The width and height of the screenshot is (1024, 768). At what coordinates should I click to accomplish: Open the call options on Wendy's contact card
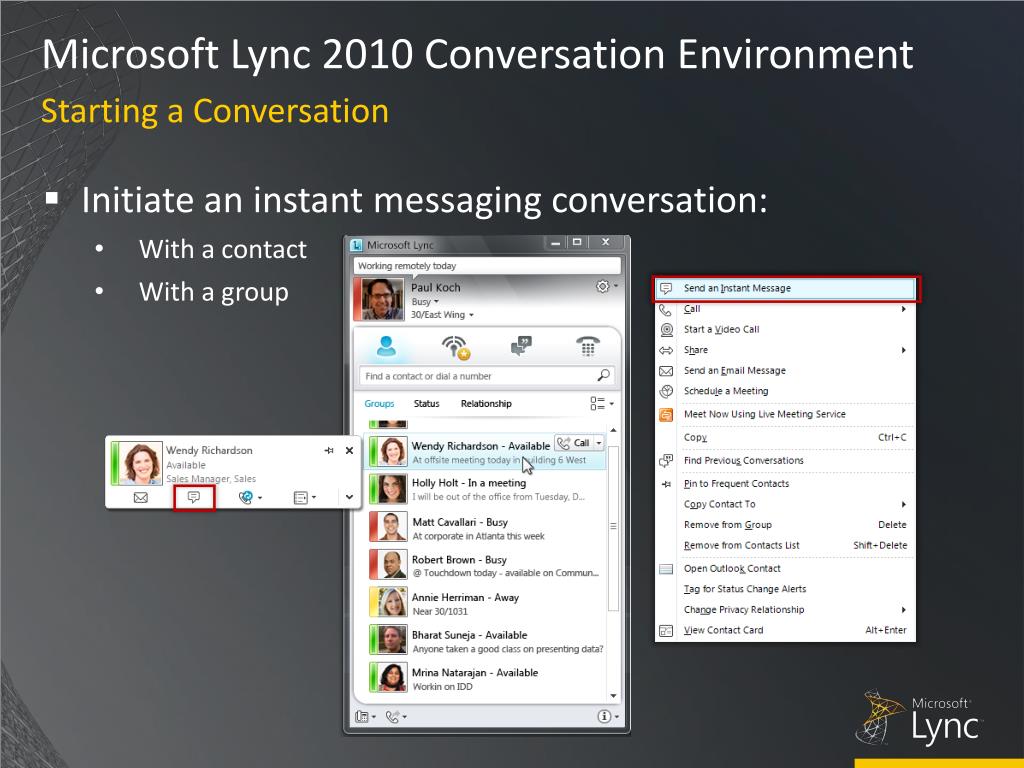[249, 498]
